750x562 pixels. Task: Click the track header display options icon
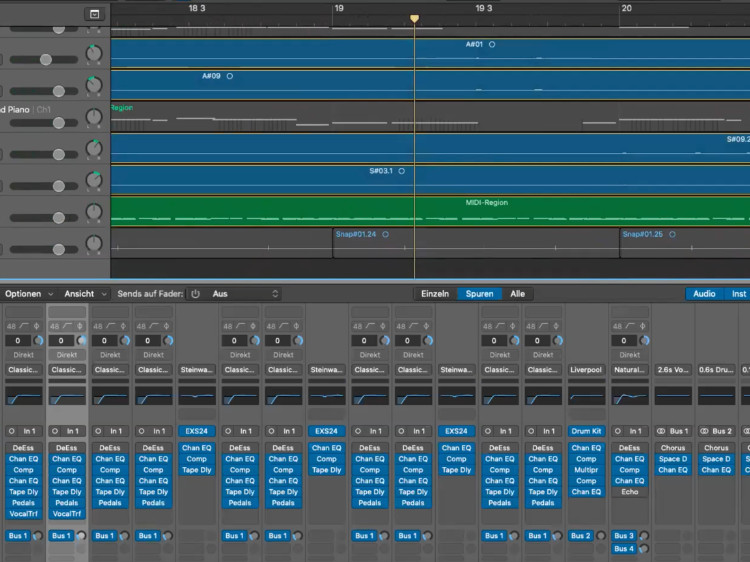pyautogui.click(x=94, y=14)
